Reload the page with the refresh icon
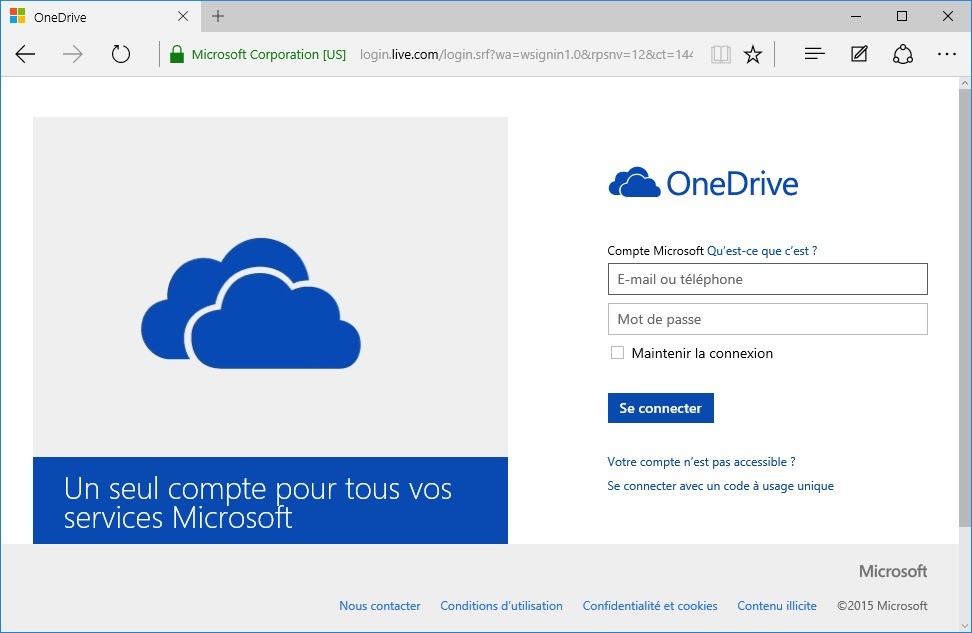The image size is (972, 633). coord(121,55)
